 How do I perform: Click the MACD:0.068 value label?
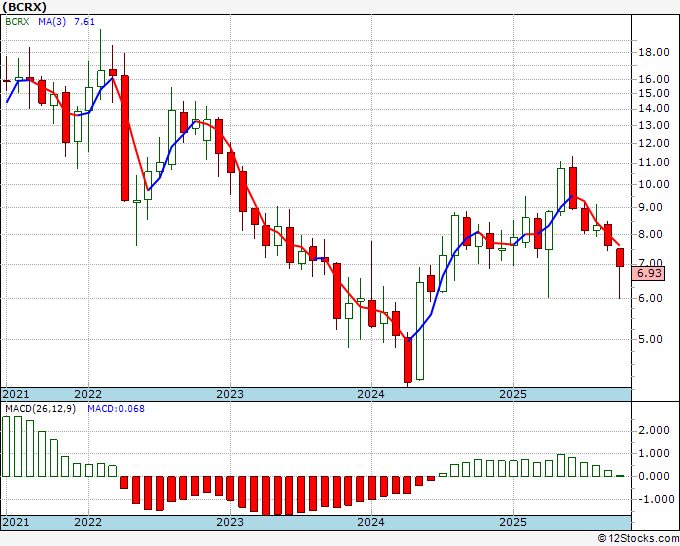116,409
